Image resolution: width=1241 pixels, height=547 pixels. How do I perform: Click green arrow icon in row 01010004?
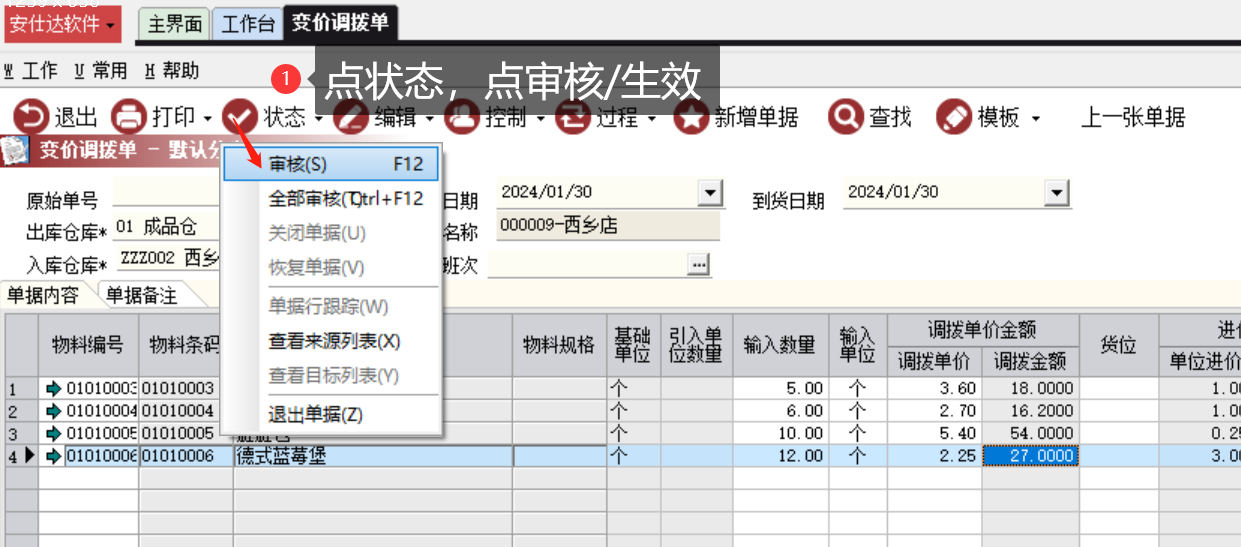pos(54,411)
